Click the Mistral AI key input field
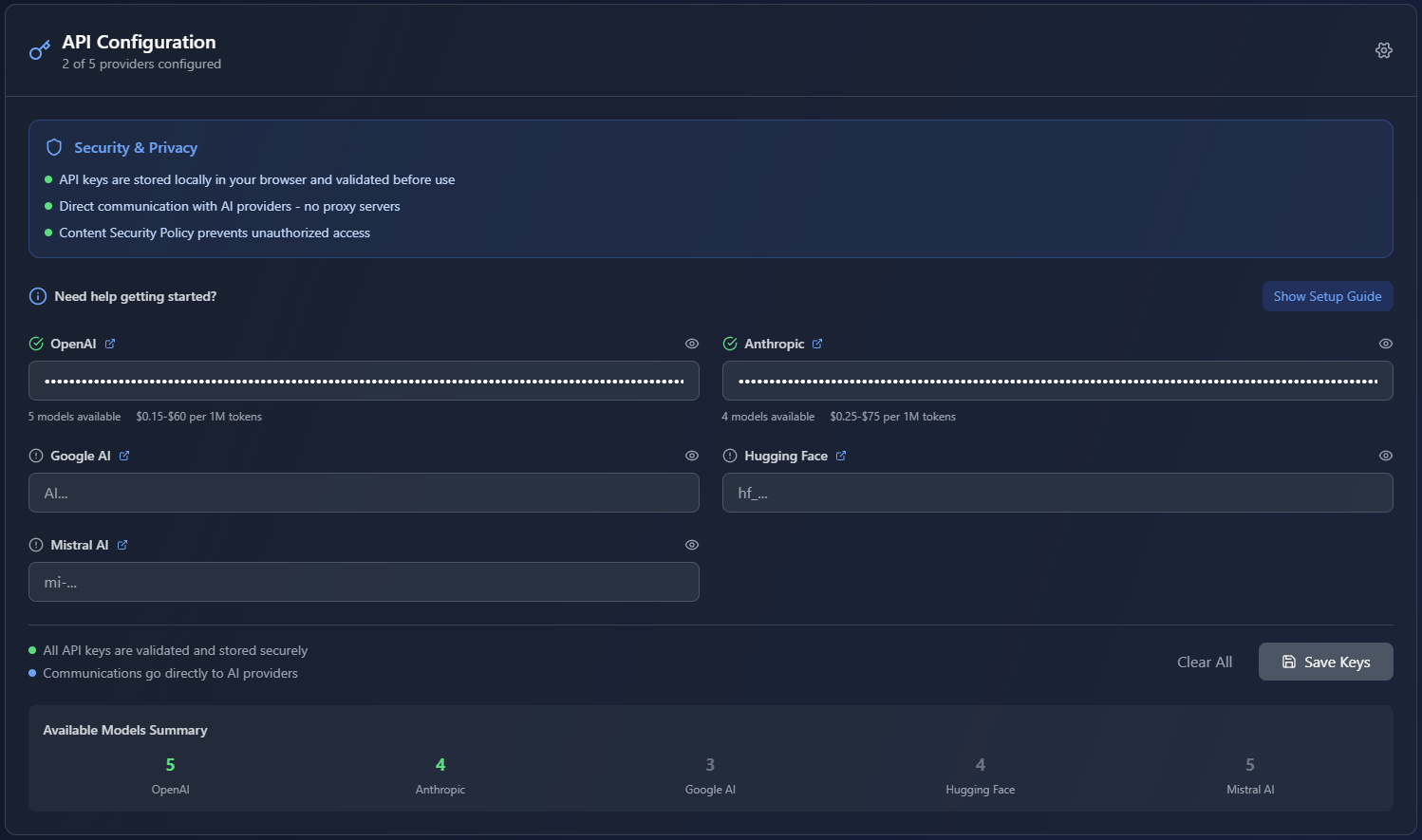 click(x=364, y=582)
